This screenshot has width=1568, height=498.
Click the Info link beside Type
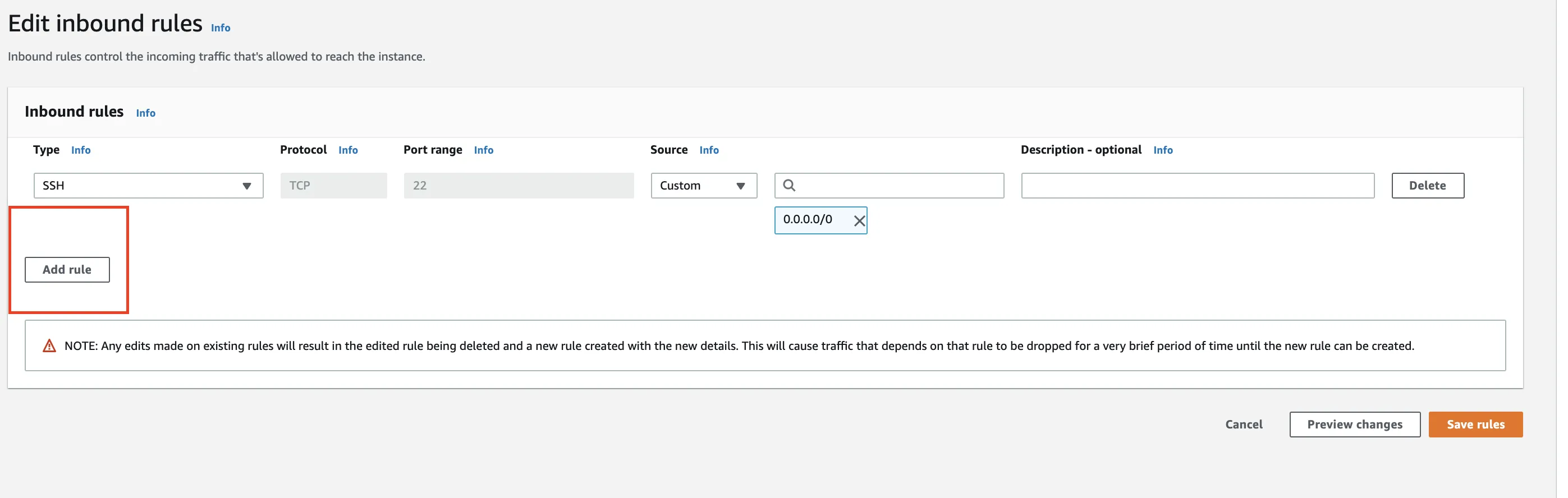[x=81, y=150]
